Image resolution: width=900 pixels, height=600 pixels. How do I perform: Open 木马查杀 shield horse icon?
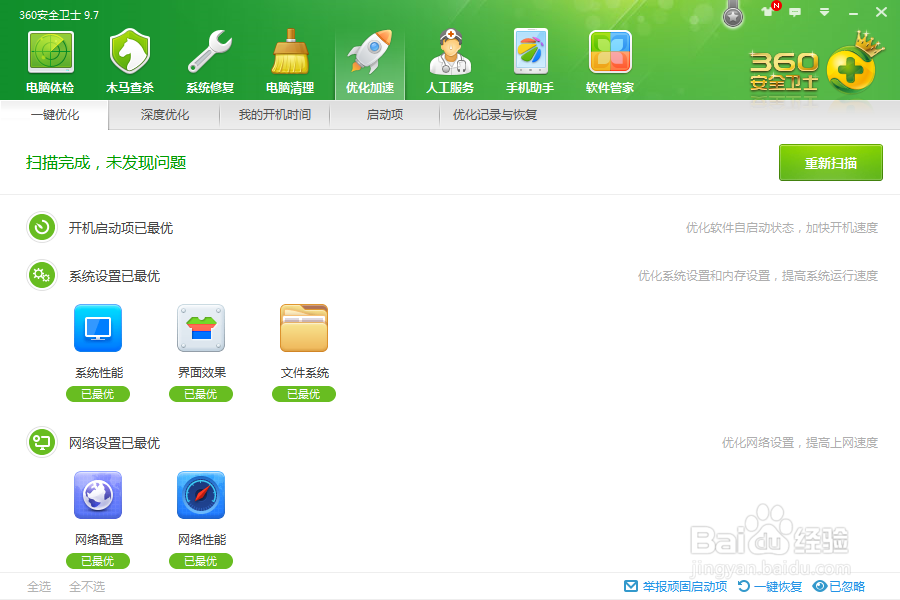click(x=130, y=52)
